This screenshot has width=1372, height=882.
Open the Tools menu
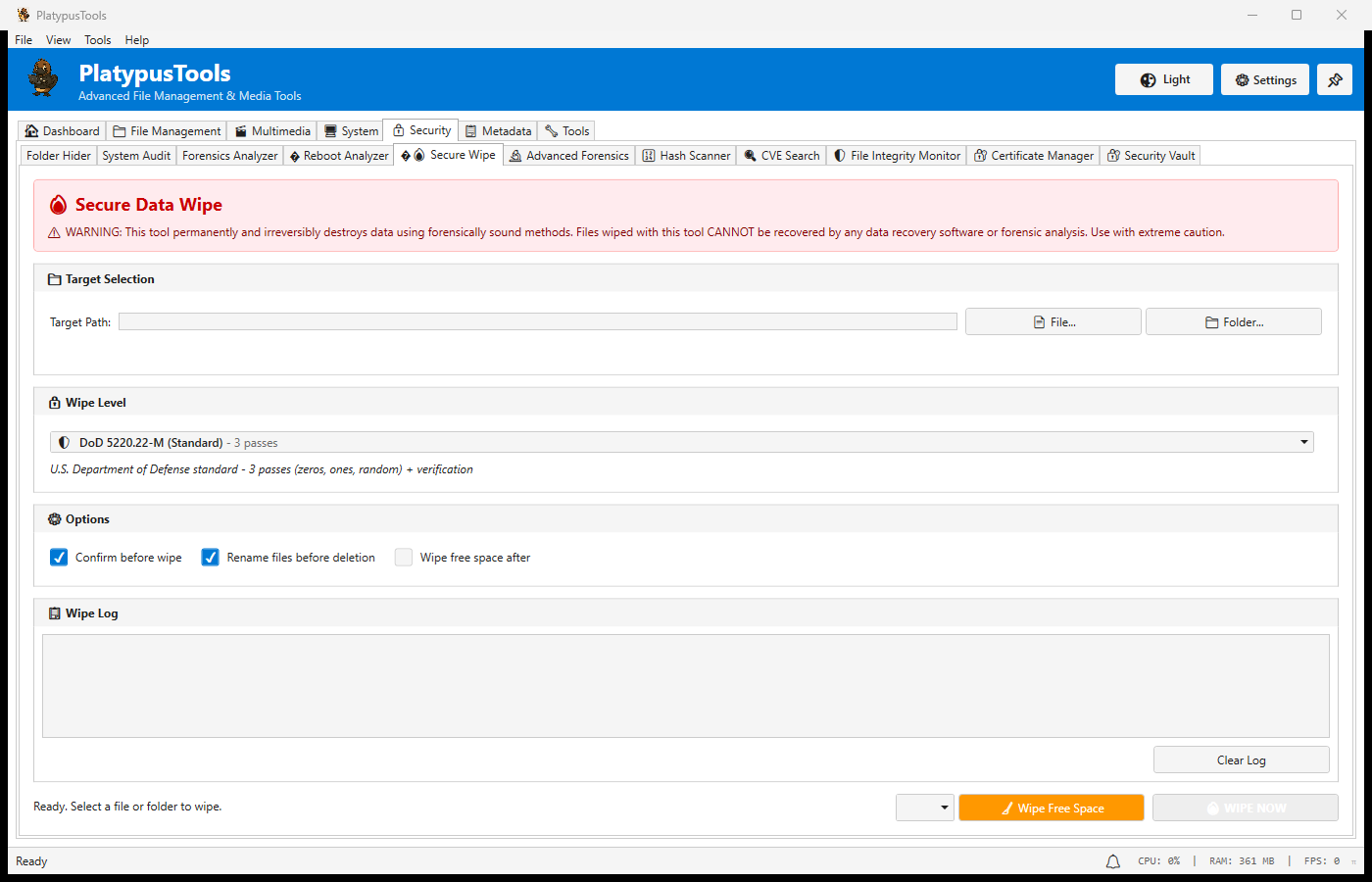click(x=97, y=40)
